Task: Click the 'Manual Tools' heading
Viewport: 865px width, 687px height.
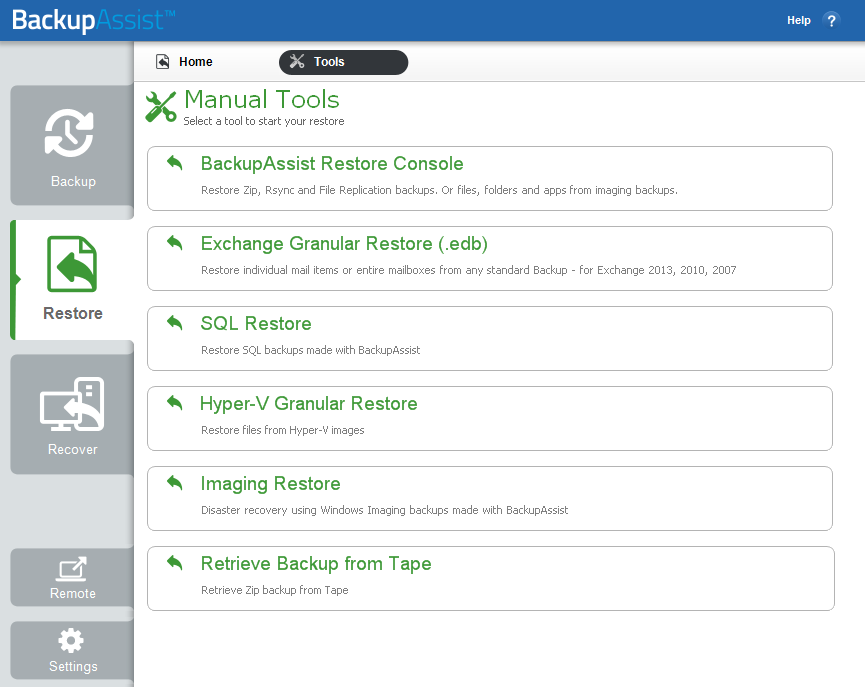Action: pos(261,99)
